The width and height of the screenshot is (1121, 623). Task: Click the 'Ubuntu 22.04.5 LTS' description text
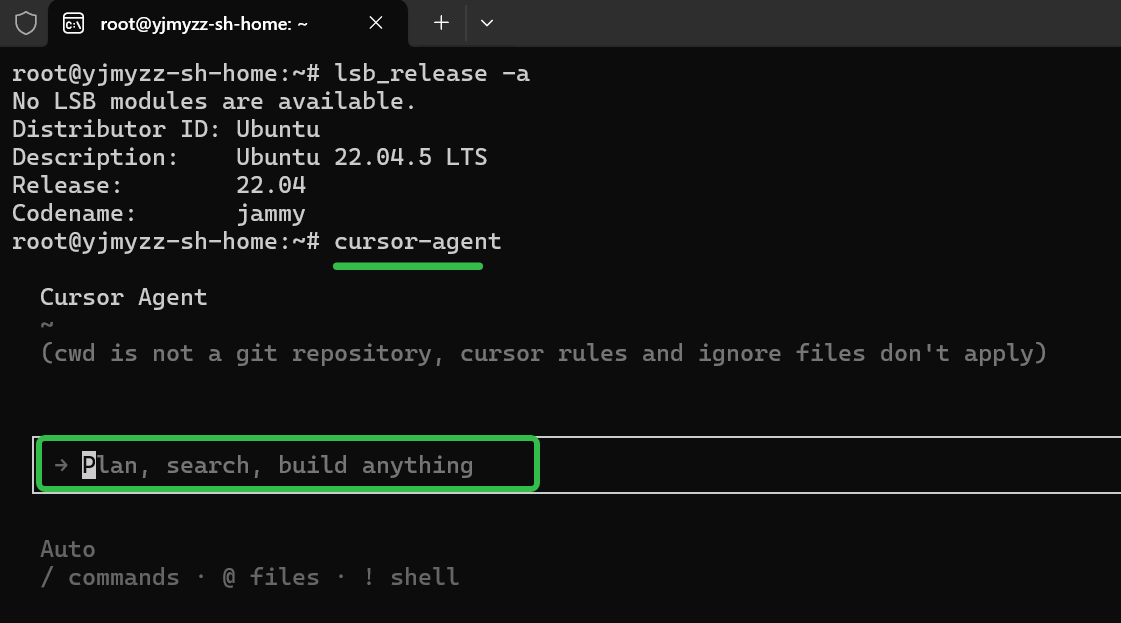pyautogui.click(x=362, y=157)
